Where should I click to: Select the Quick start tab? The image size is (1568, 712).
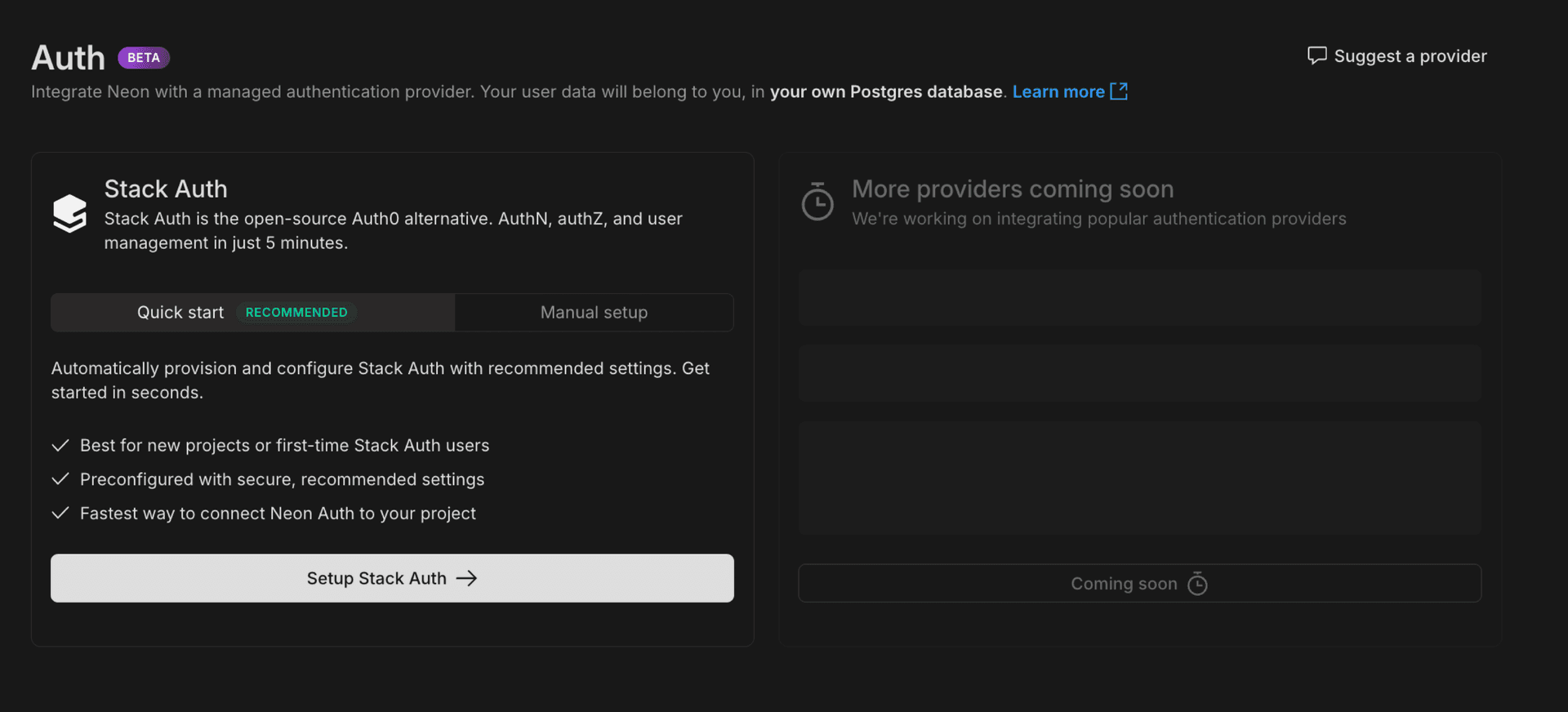click(180, 313)
